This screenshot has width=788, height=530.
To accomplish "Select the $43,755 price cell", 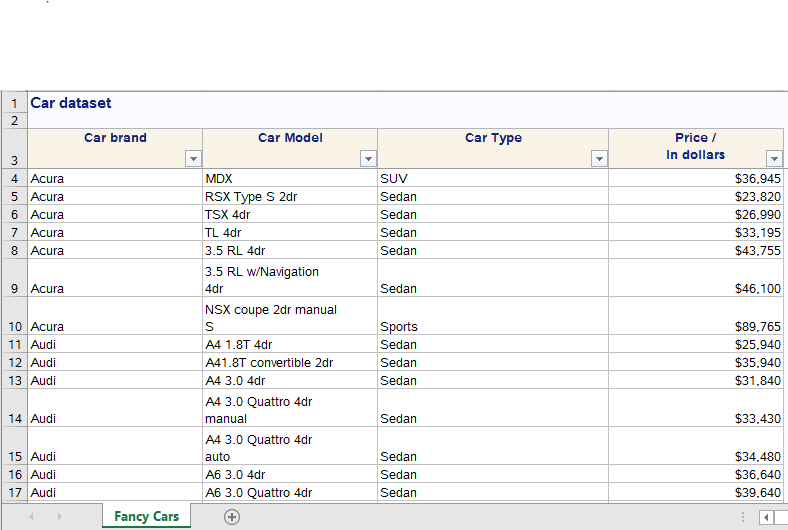I will tap(696, 251).
